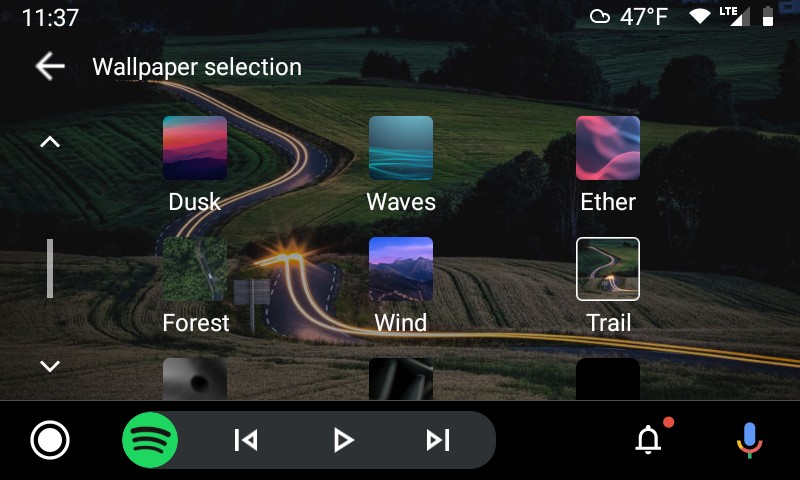Open the Spotify app icon
800x480 pixels.
click(x=150, y=440)
